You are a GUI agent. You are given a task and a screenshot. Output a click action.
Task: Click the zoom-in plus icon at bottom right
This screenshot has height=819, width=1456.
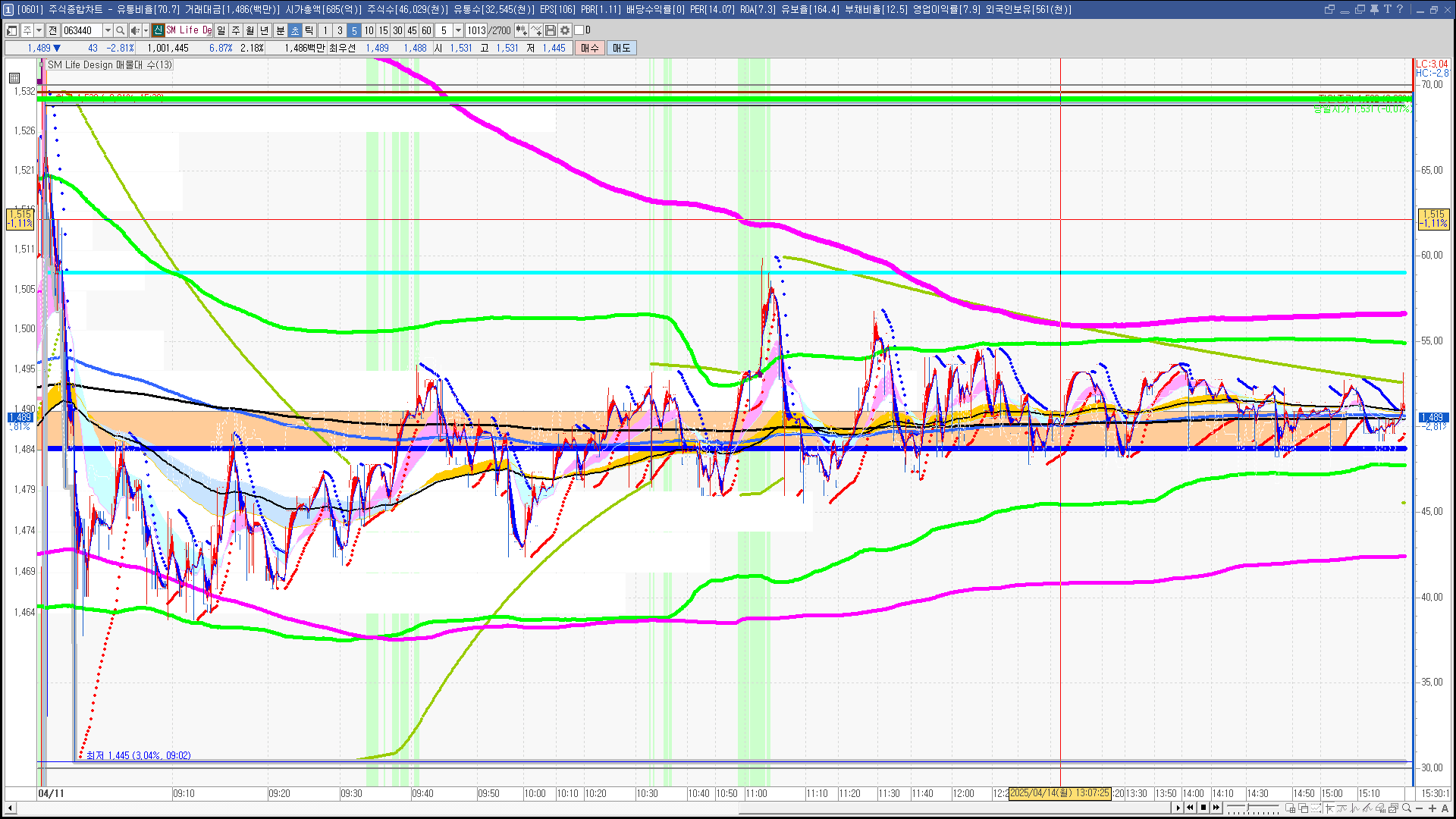1432,808
